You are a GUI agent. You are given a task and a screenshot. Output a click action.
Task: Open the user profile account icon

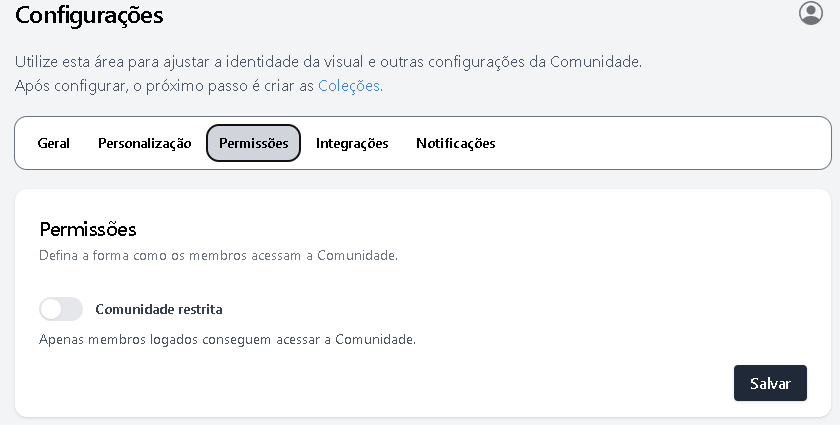point(811,13)
